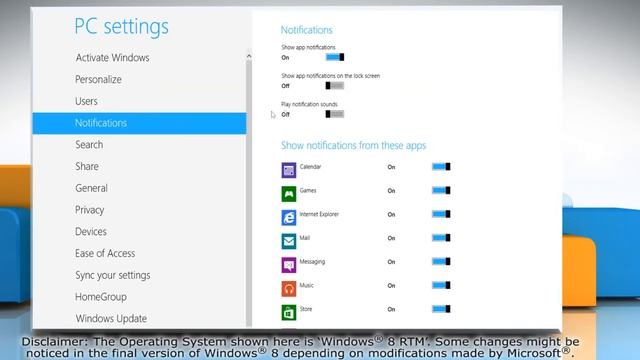Click the Calendar app label
The height and width of the screenshot is (360, 640).
pos(310,167)
